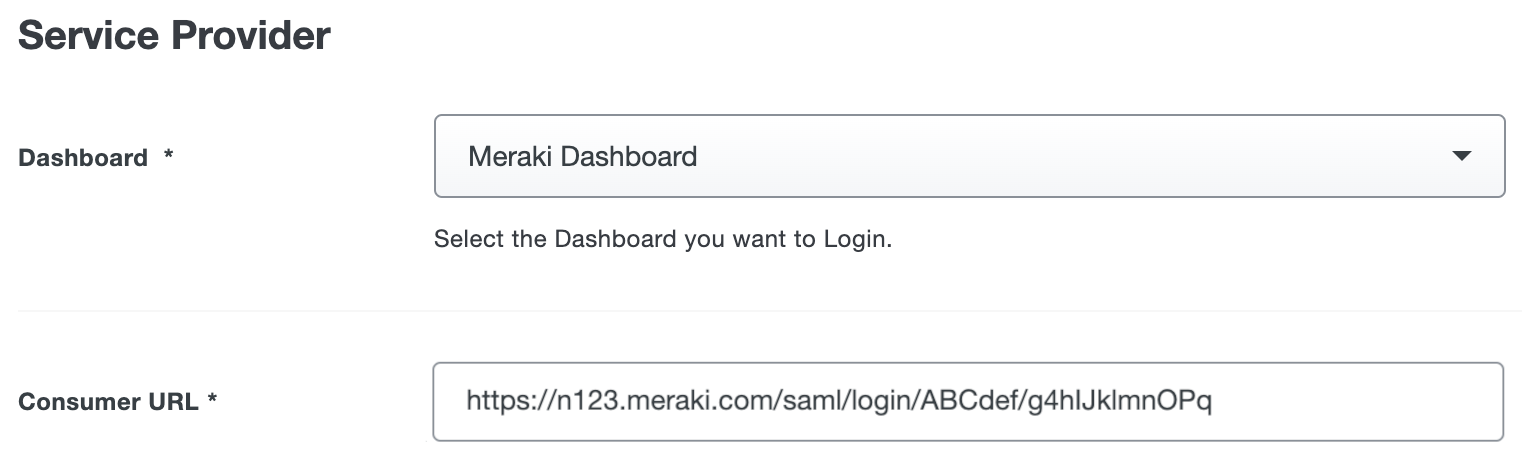Click the word 'Provider' in the heading
1522x464 pixels.
point(250,36)
